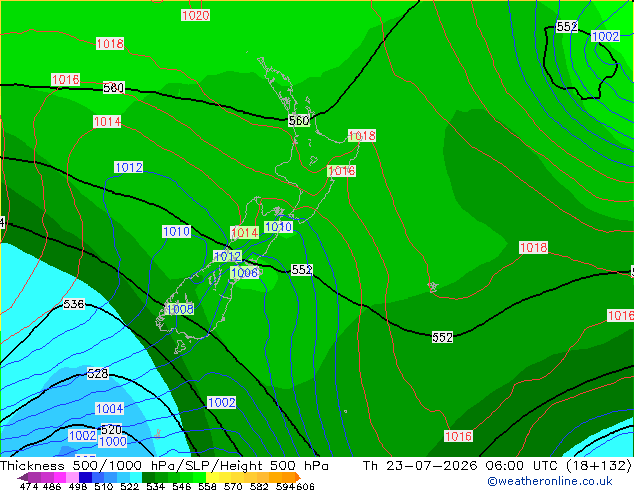Click the red 1018 label below the 1020
Screen dimensions: 634x490
pyautogui.click(x=110, y=44)
